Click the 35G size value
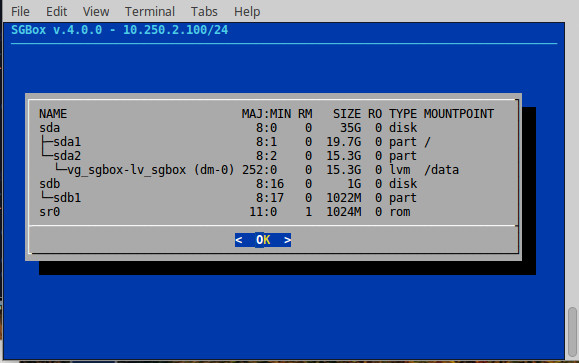This screenshot has height=363, width=579. (x=350, y=128)
